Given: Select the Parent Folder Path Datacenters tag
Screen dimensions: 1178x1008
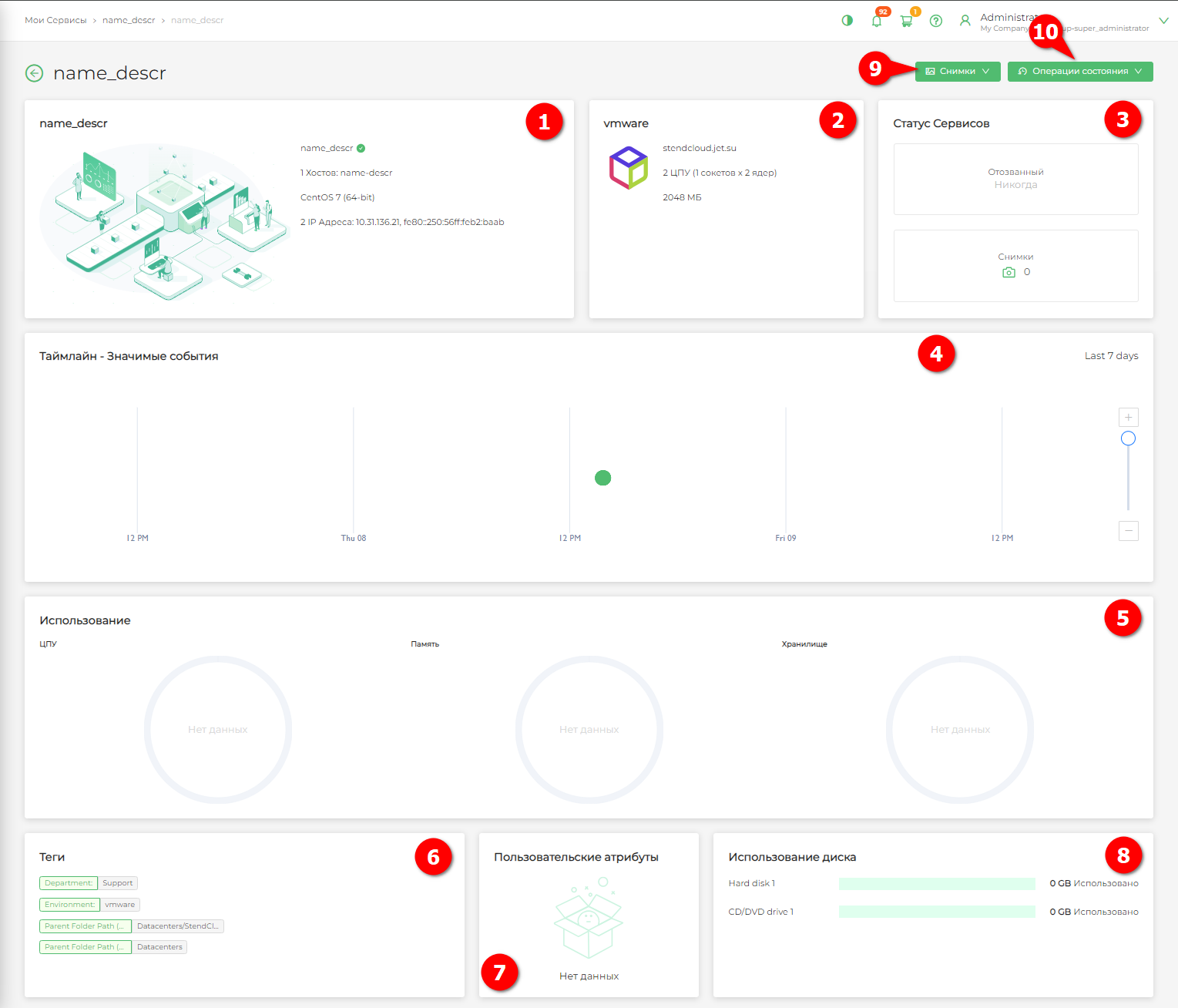Looking at the screenshot, I should [113, 947].
